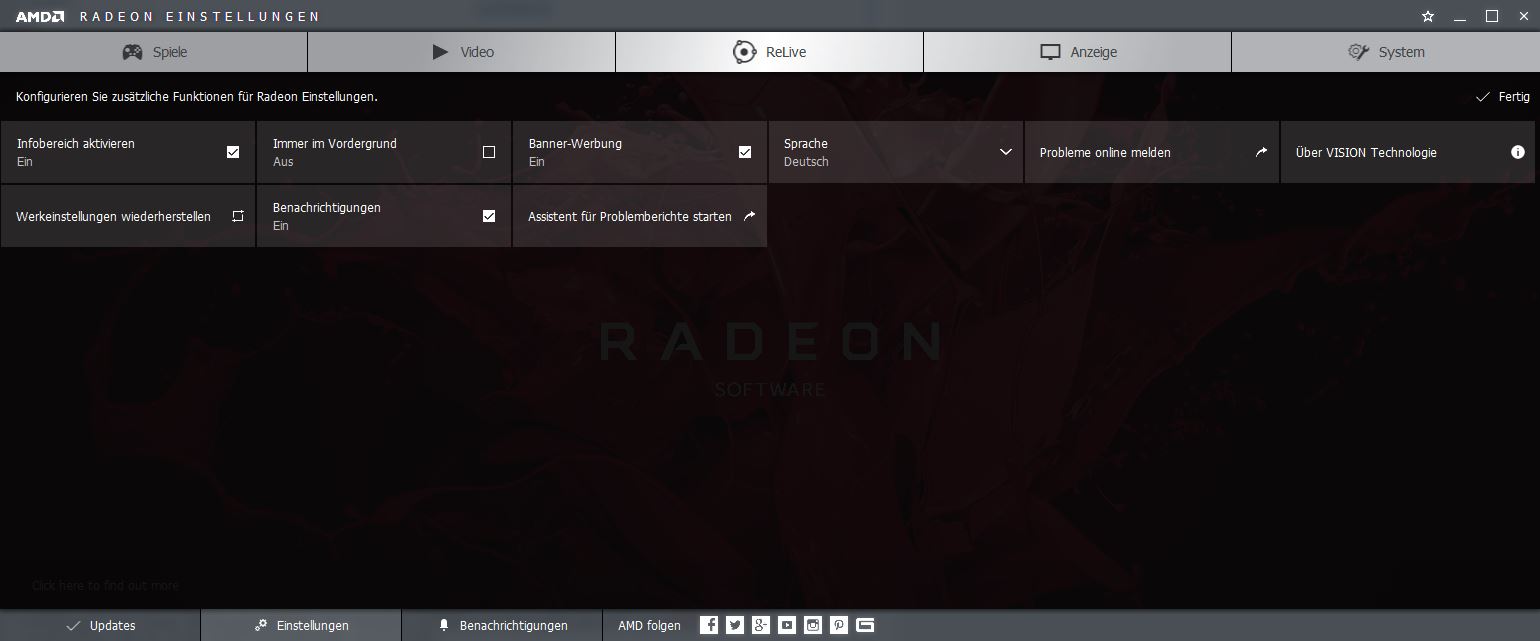Toggle the Benachrichtigungen Ein checkbox
Viewport: 1540px width, 641px height.
tap(489, 216)
